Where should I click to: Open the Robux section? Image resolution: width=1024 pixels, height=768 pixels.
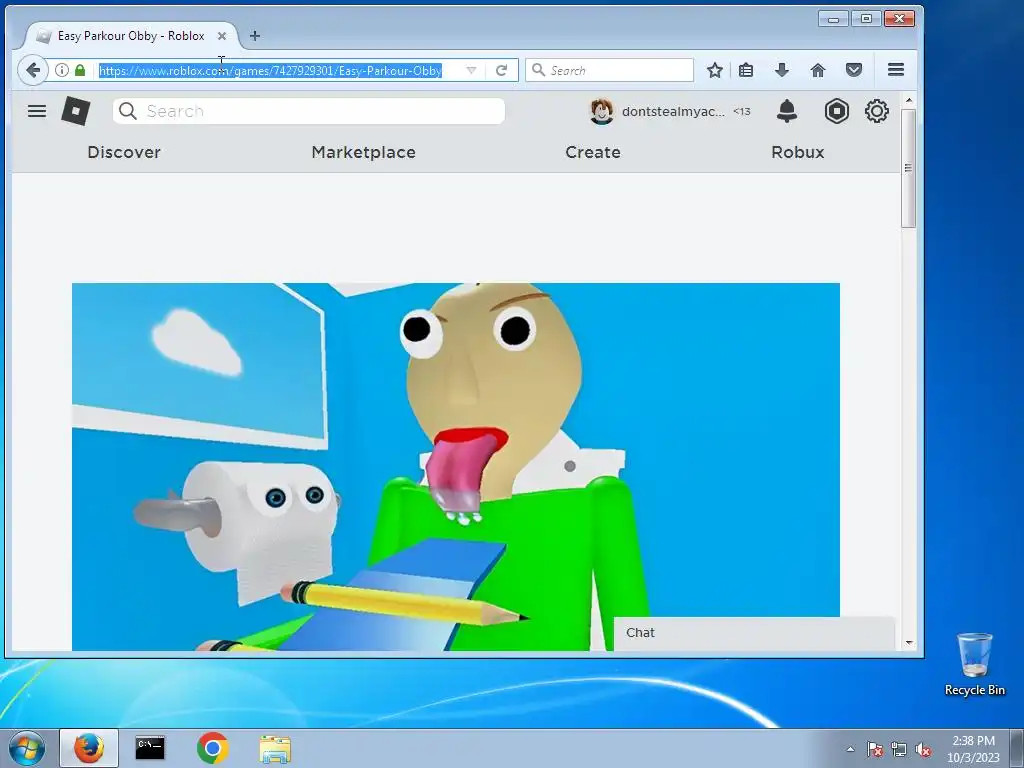[x=797, y=152]
